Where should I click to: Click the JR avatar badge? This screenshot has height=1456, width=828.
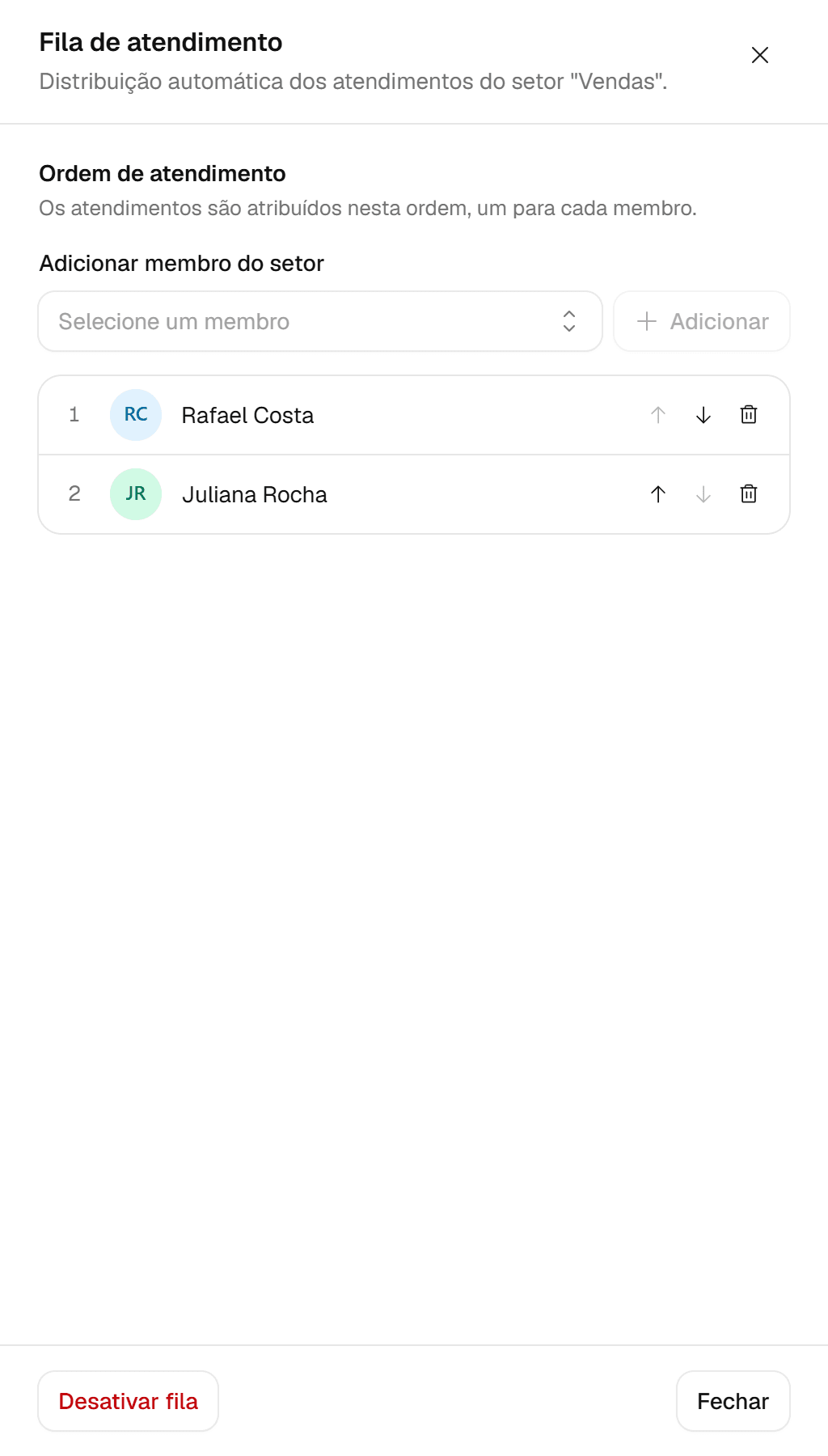[x=136, y=494]
